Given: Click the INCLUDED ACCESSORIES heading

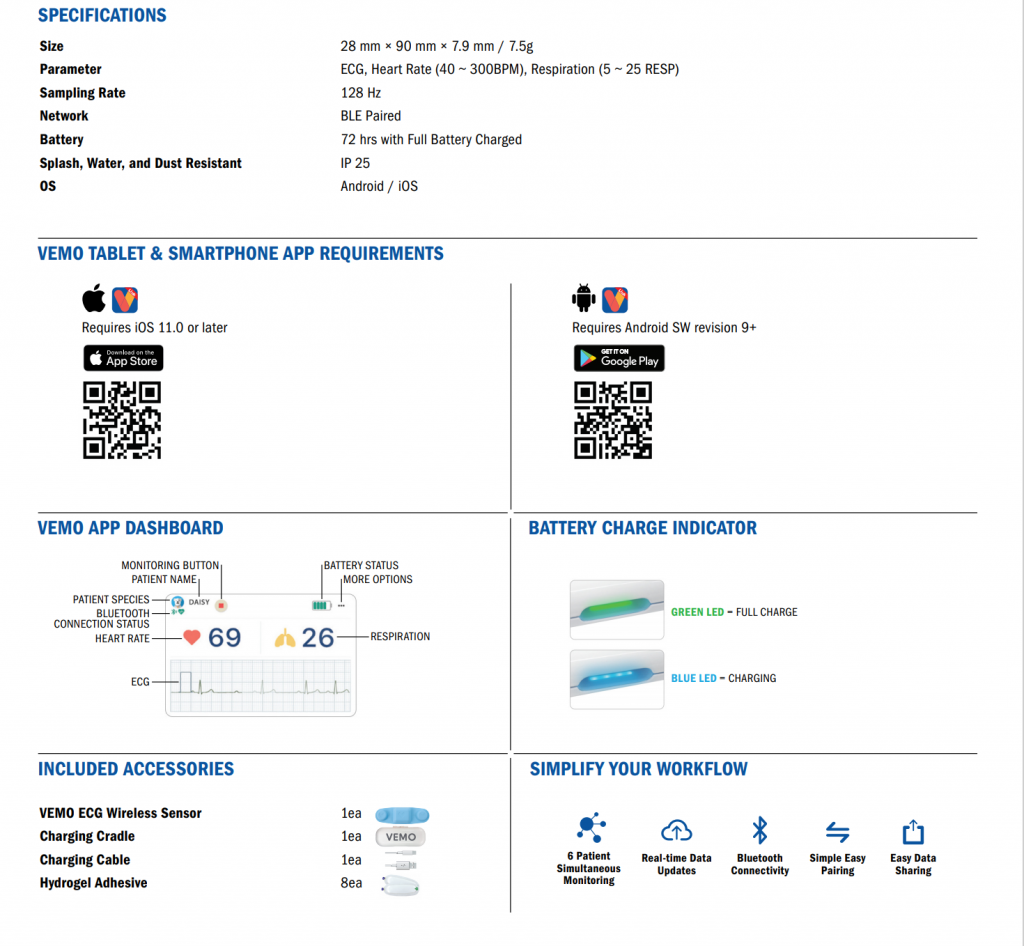Looking at the screenshot, I should pos(136,768).
